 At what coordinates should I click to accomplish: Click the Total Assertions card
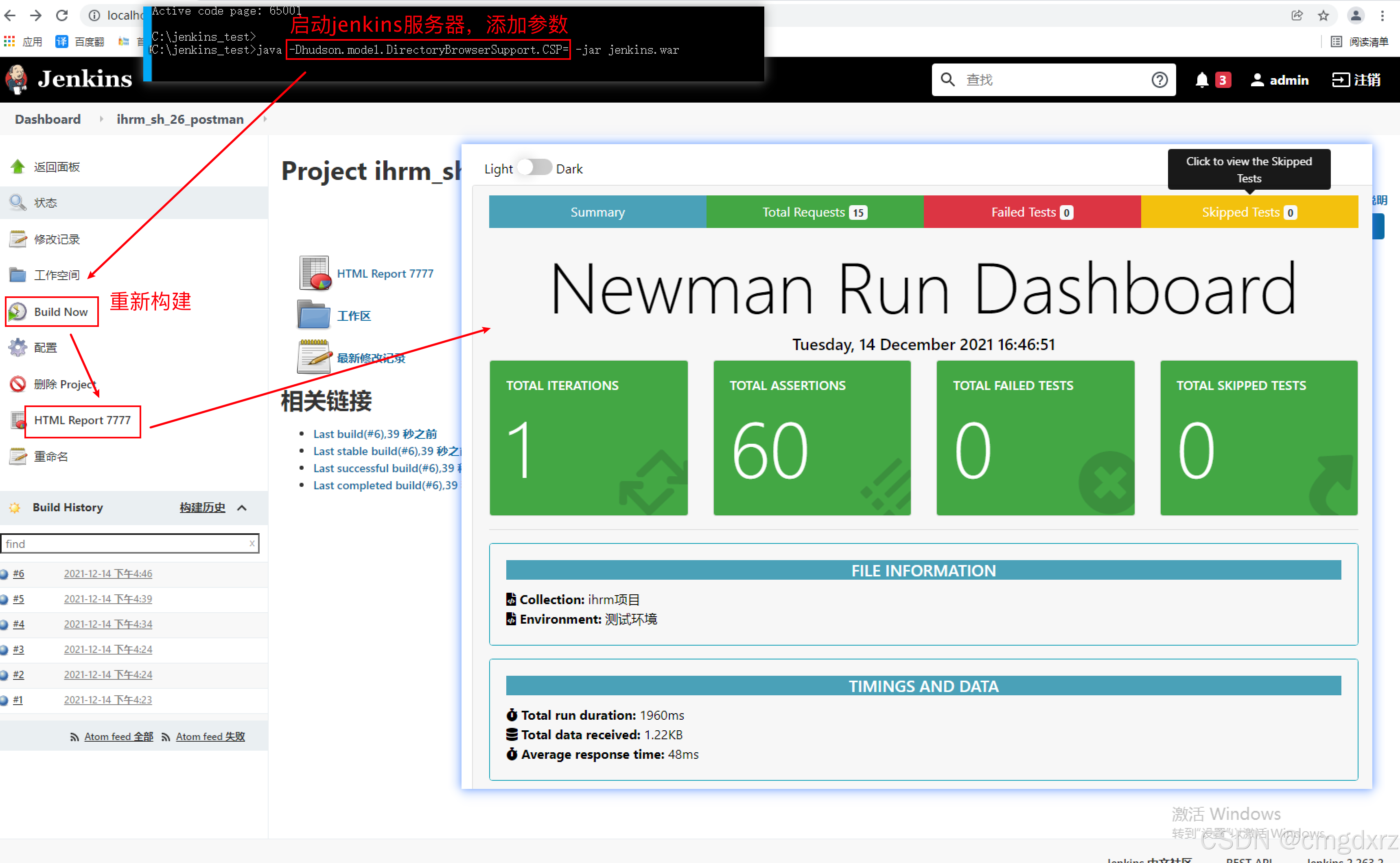(x=812, y=438)
